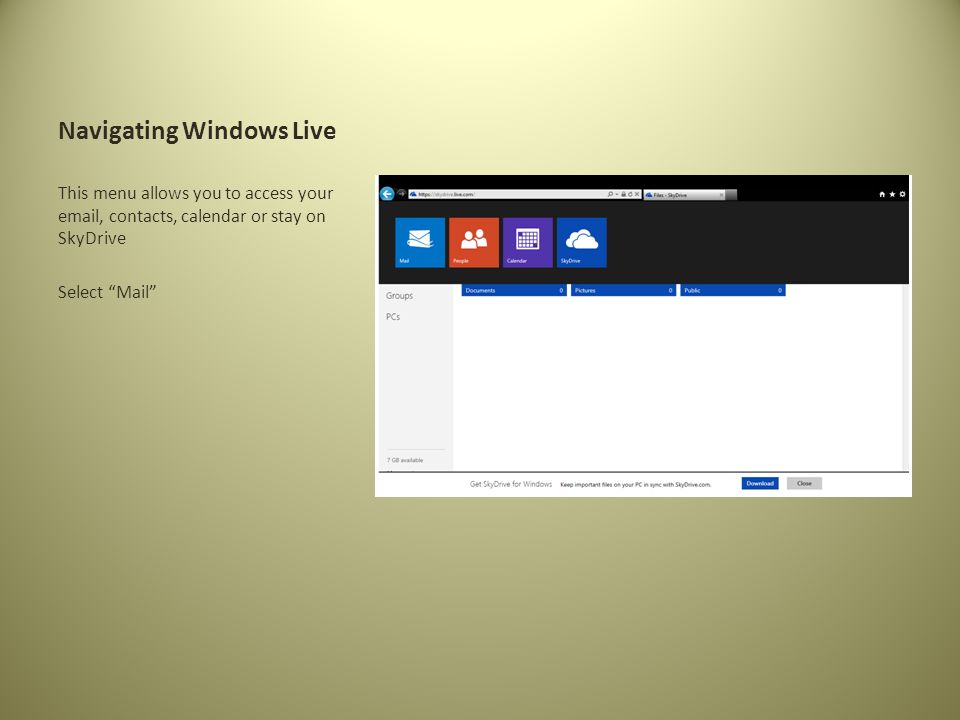Screen dimensions: 960x720
Task: Click Get SkyDrive for Windows text
Action: tap(511, 484)
